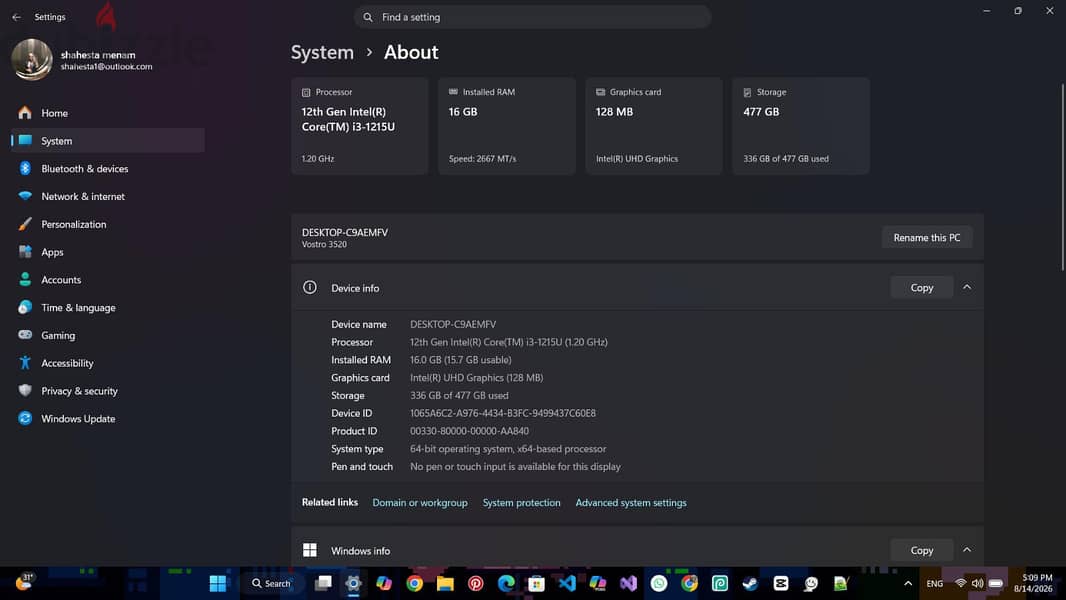The image size is (1066, 600).
Task: Click the search magnifier icon in Find a setting
Action: click(368, 17)
